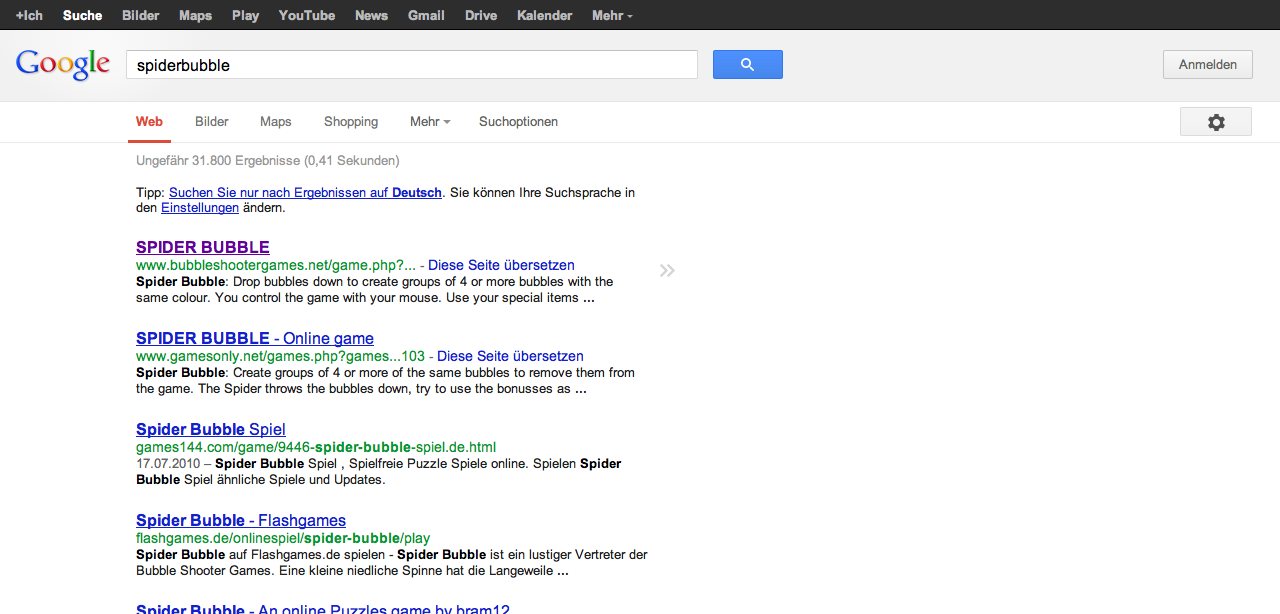
Task: Click the Anmelden sign-in button
Action: click(x=1207, y=65)
